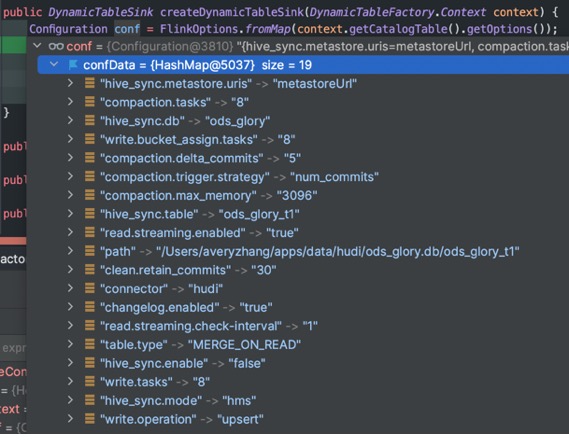
Task: Click the entry icon beside "compaction.tasks"
Action: [90, 102]
